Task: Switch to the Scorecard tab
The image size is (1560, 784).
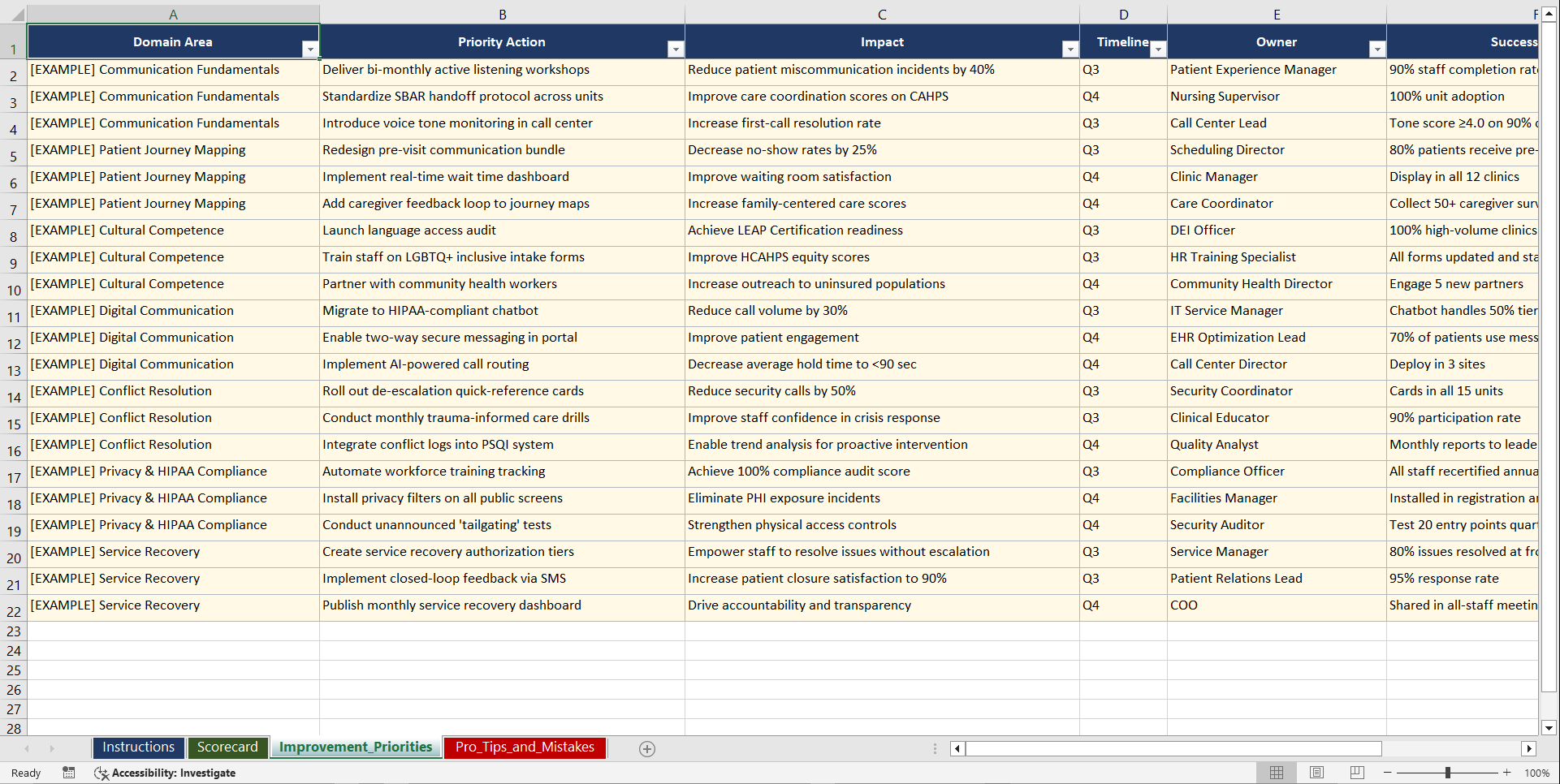Action: click(228, 747)
